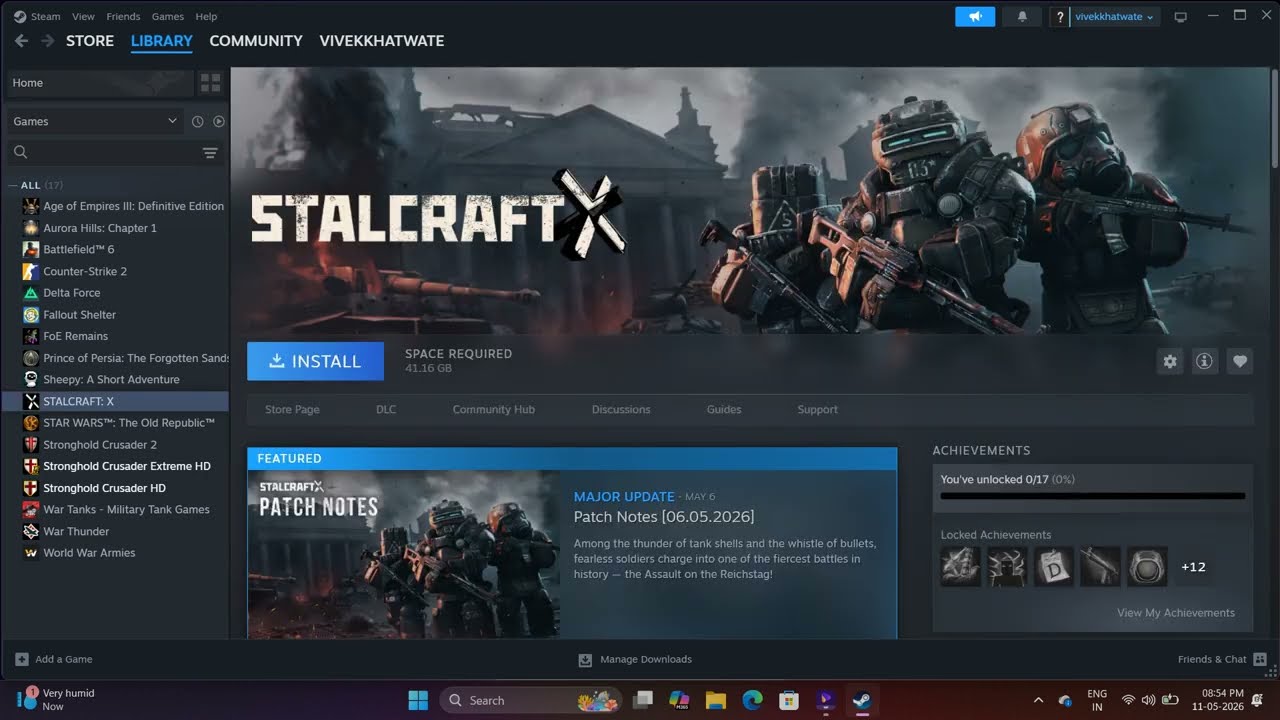Image resolution: width=1280 pixels, height=720 pixels.
Task: Open STALCRAFT: X game info icon
Action: tap(1205, 362)
